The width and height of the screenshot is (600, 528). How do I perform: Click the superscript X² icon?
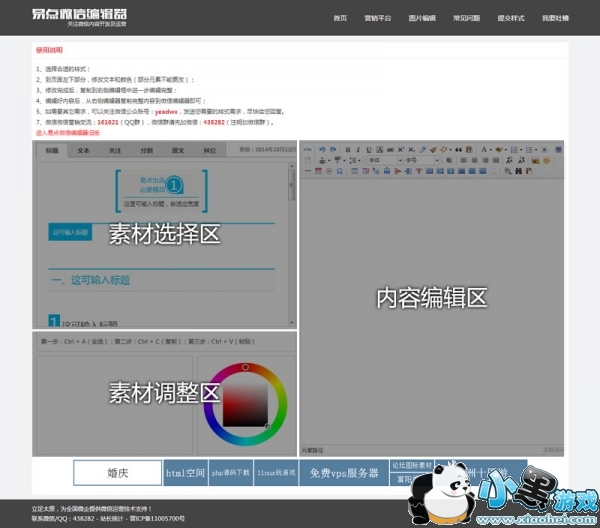point(400,149)
